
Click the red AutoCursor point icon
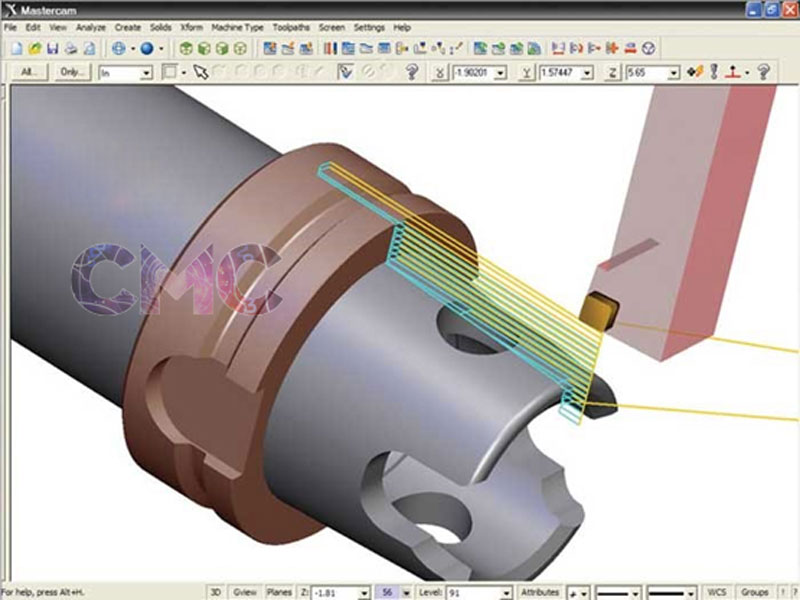click(x=733, y=72)
